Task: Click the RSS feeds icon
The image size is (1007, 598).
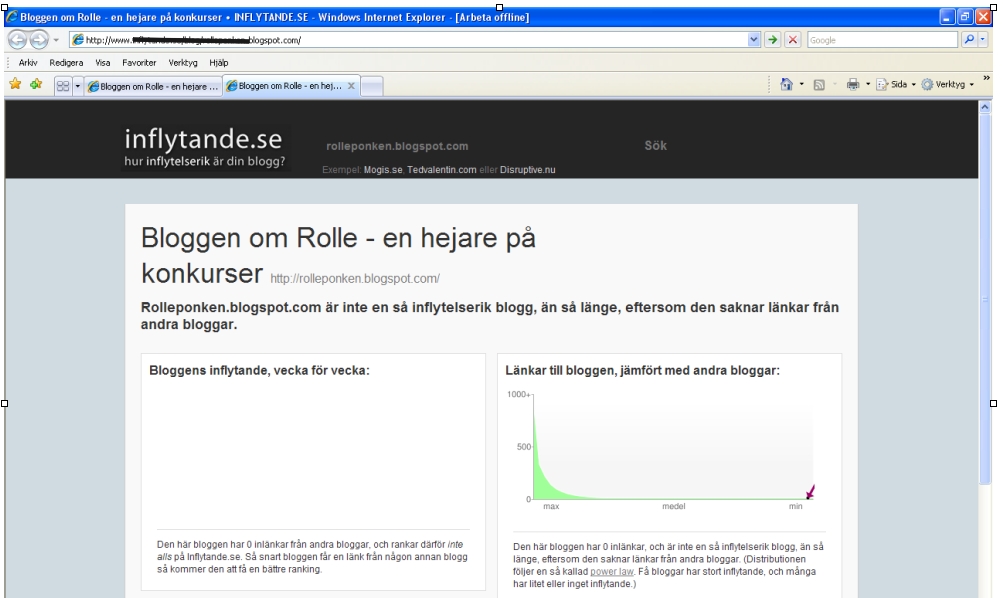Action: click(819, 85)
